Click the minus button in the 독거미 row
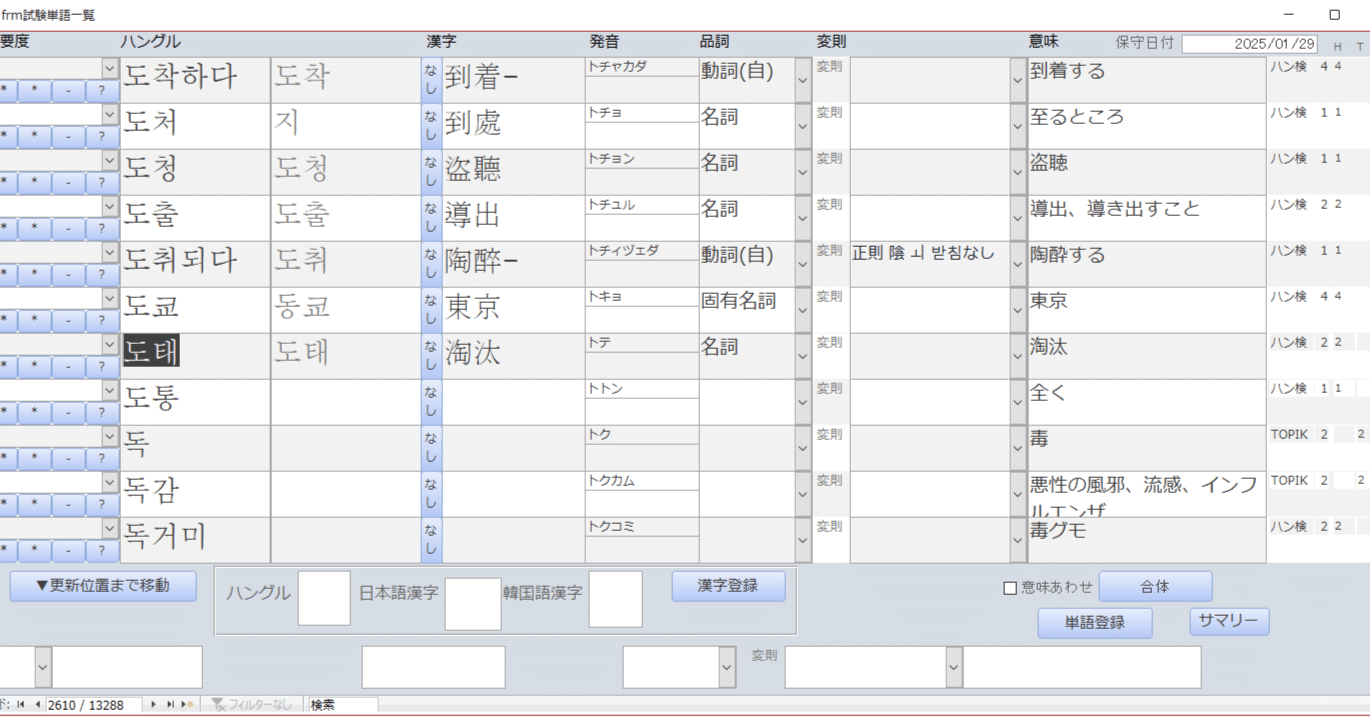1370x717 pixels. point(68,551)
